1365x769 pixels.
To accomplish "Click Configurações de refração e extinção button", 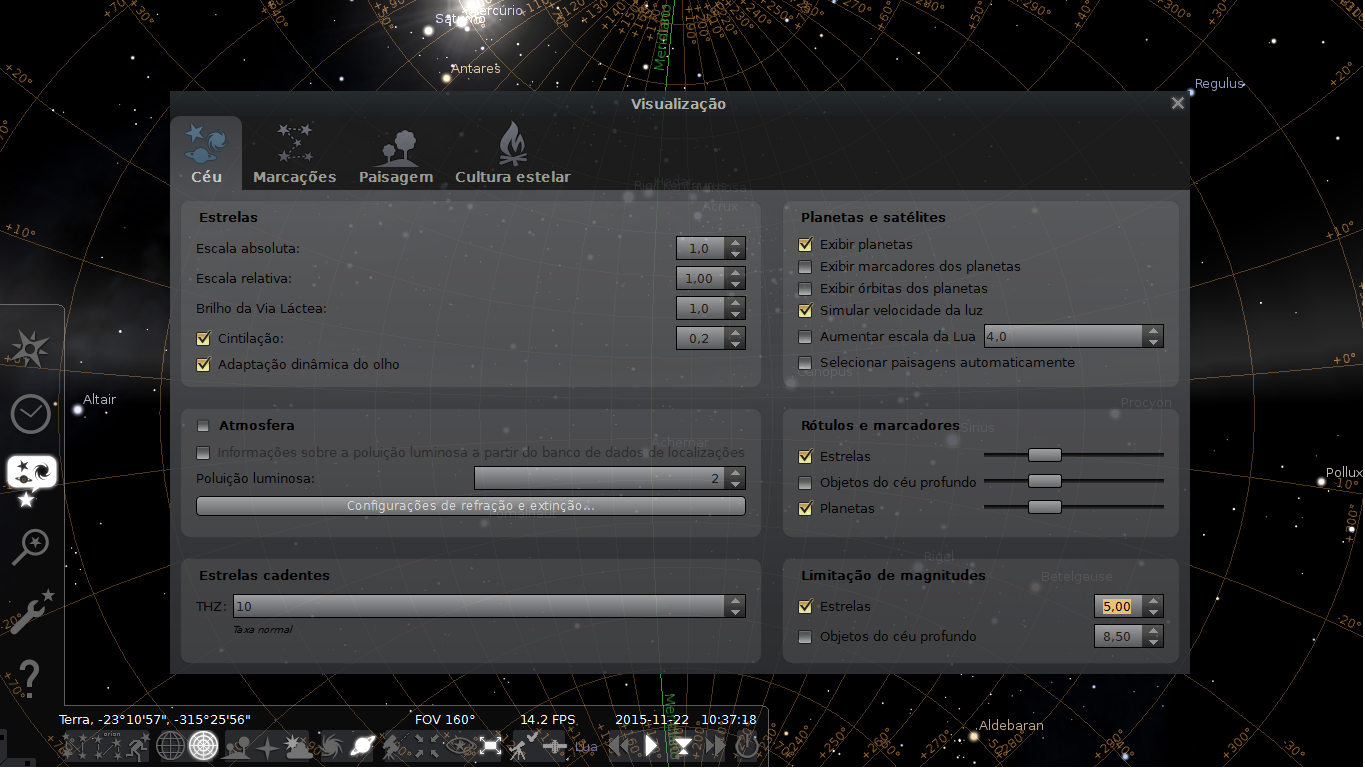I will click(471, 506).
